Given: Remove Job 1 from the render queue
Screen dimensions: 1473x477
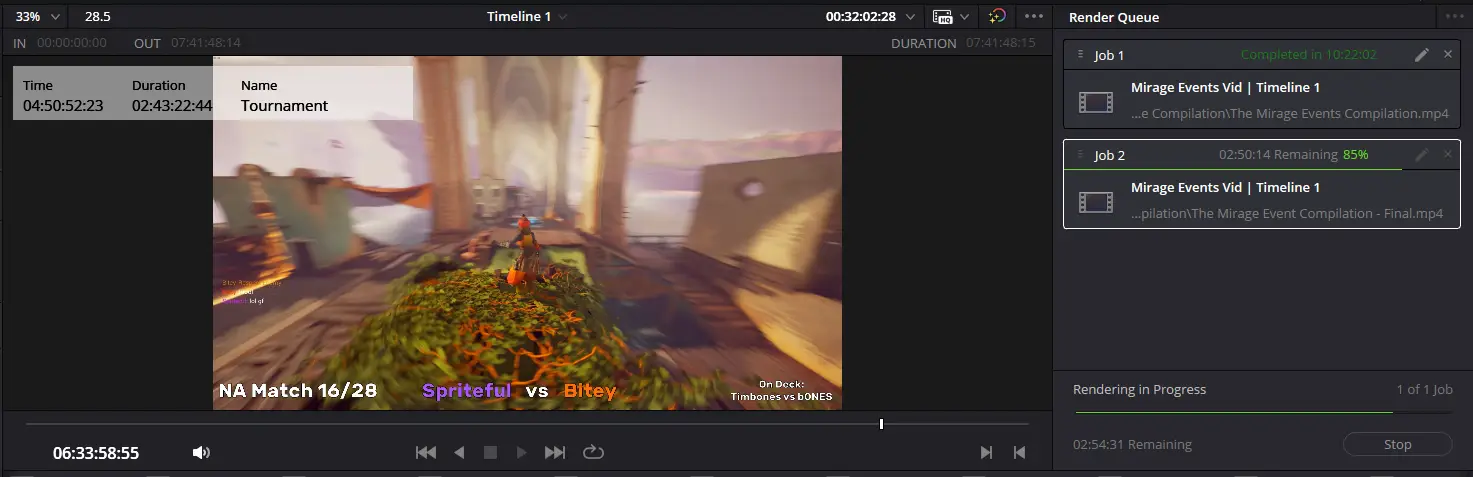Looking at the screenshot, I should (1447, 55).
